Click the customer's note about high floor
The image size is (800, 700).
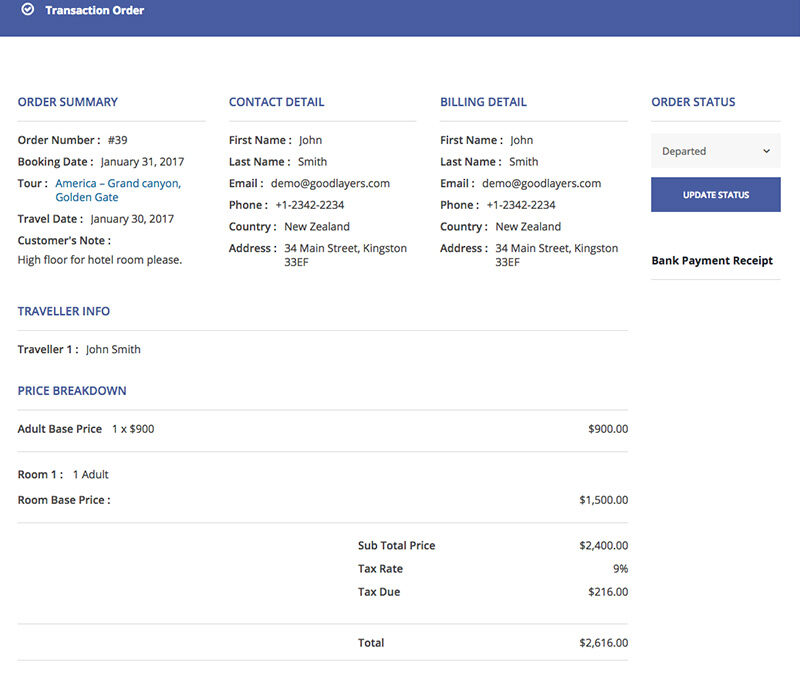pyautogui.click(x=100, y=260)
